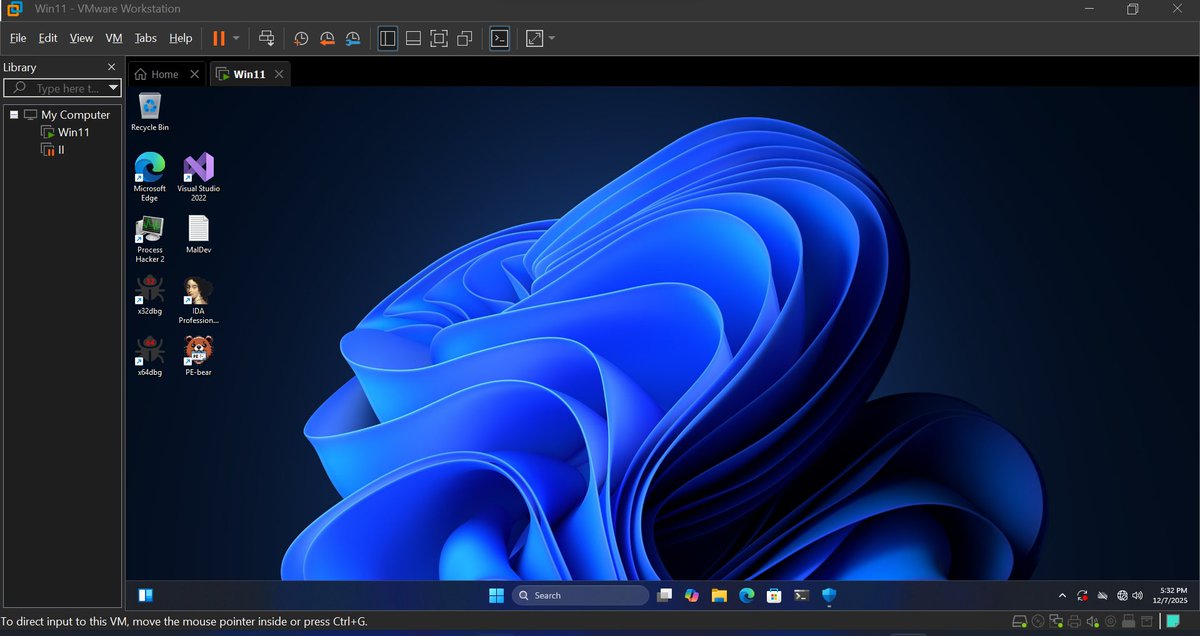Open the Help menu

[x=181, y=38]
